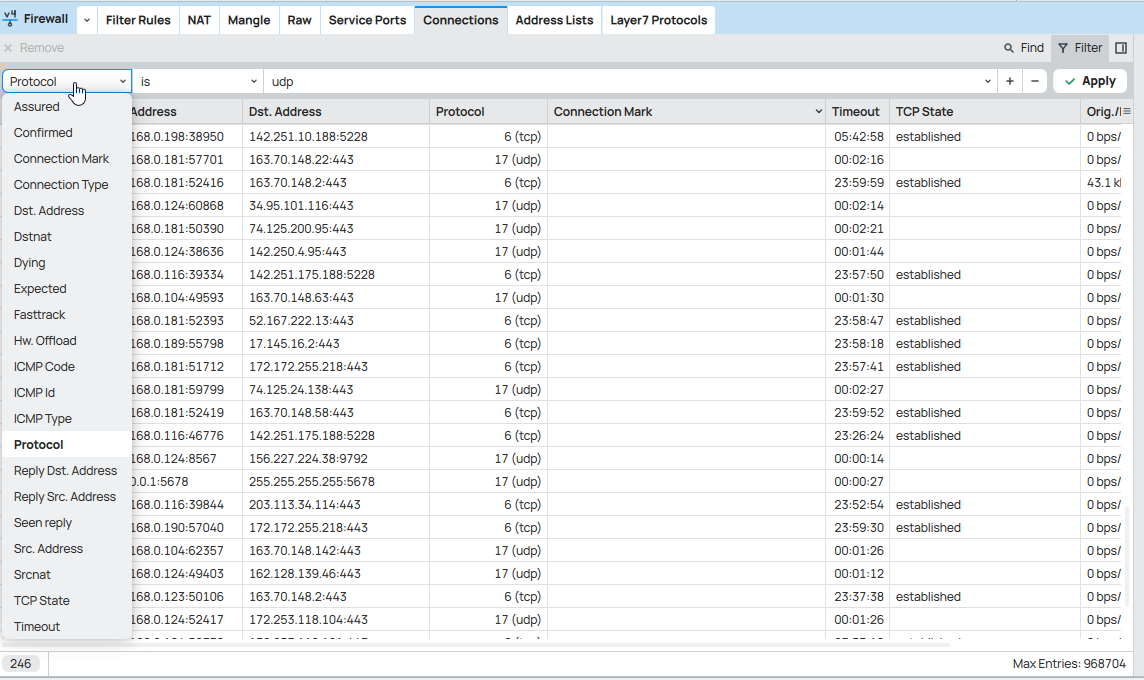This screenshot has height=680, width=1144.
Task: Select the Raw tab
Action: click(299, 20)
